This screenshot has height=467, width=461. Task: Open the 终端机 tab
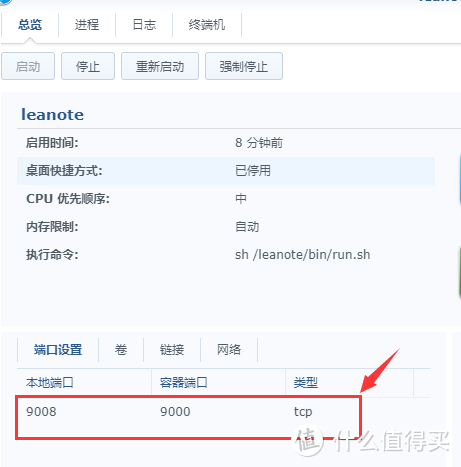tap(207, 25)
